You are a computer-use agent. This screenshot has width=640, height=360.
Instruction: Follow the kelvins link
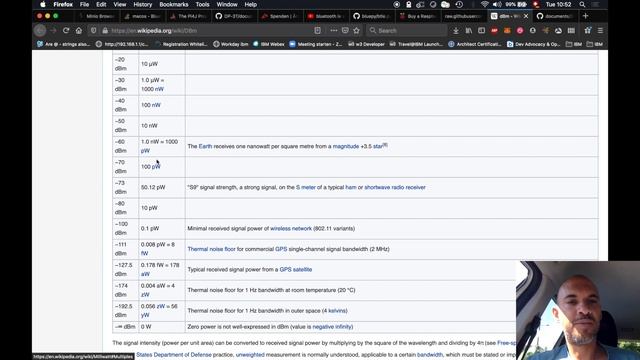(337, 311)
